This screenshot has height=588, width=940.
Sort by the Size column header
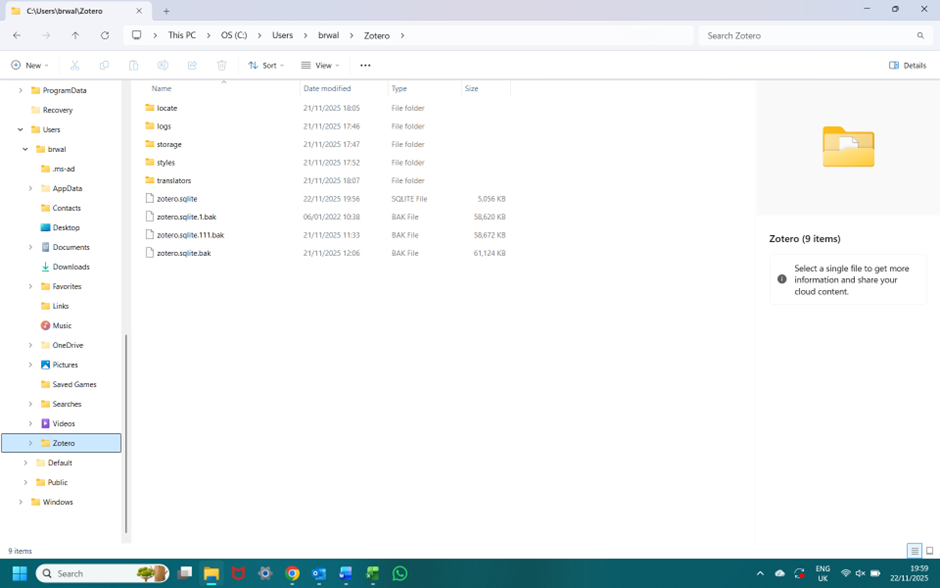[x=471, y=88]
